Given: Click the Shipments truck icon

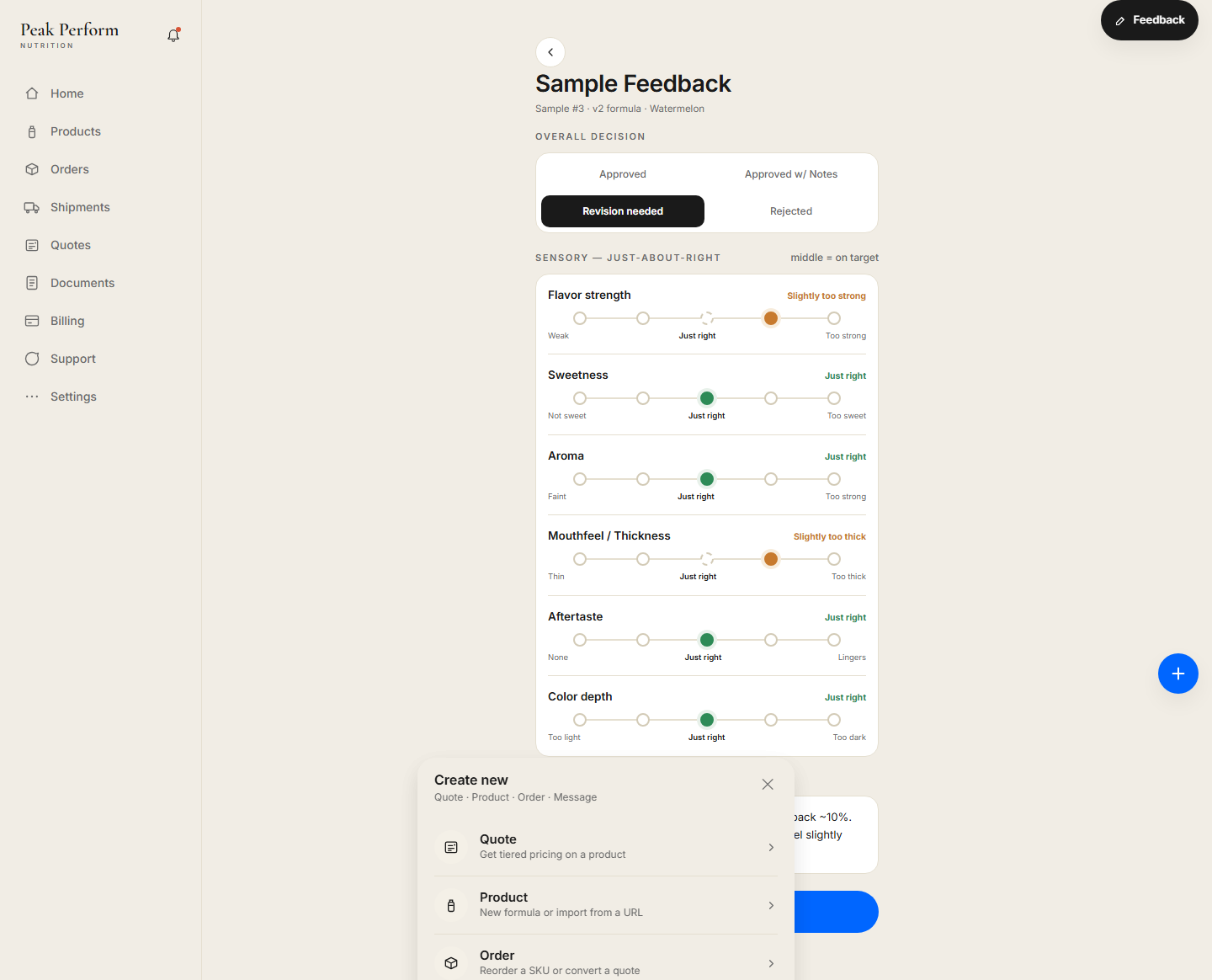Looking at the screenshot, I should coord(32,207).
